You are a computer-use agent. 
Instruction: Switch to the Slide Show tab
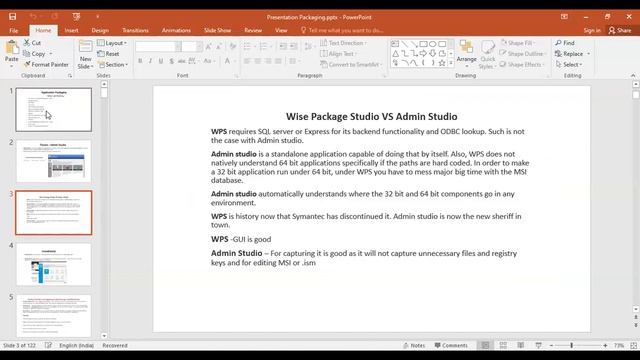click(217, 30)
